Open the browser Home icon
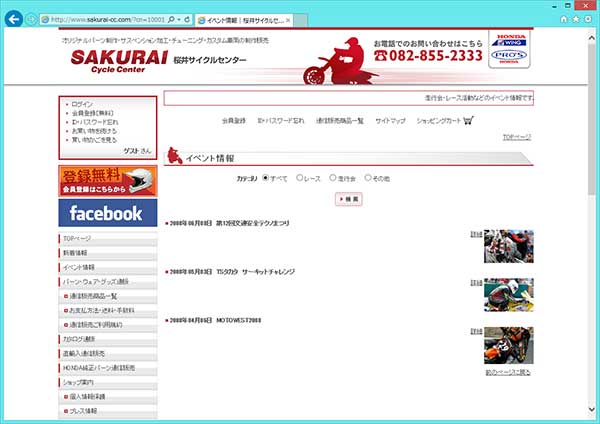This screenshot has width=600, height=424. [563, 19]
